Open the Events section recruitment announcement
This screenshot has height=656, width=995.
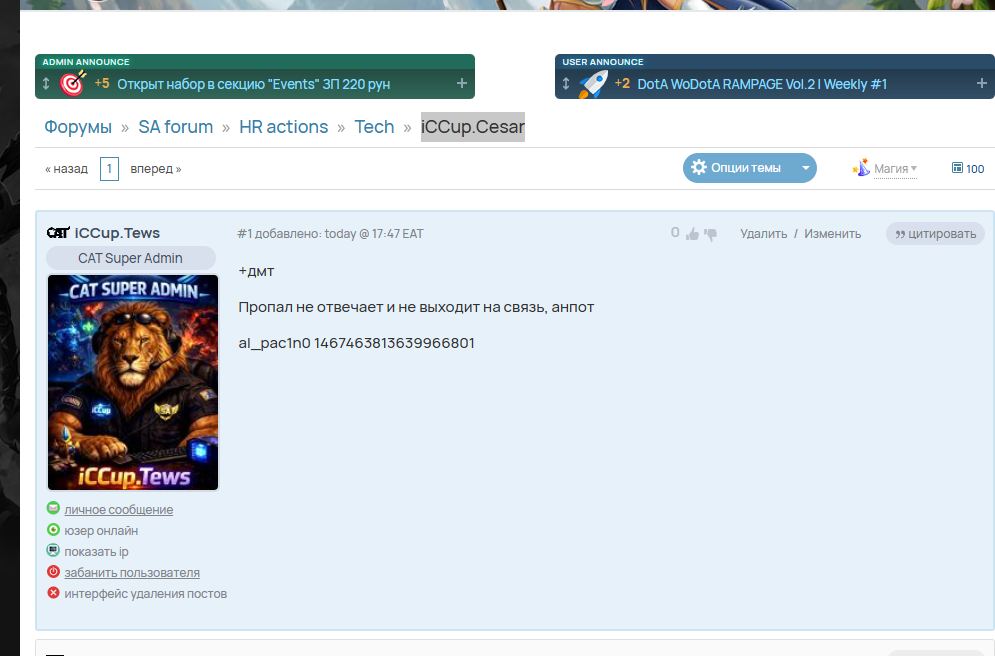point(254,84)
